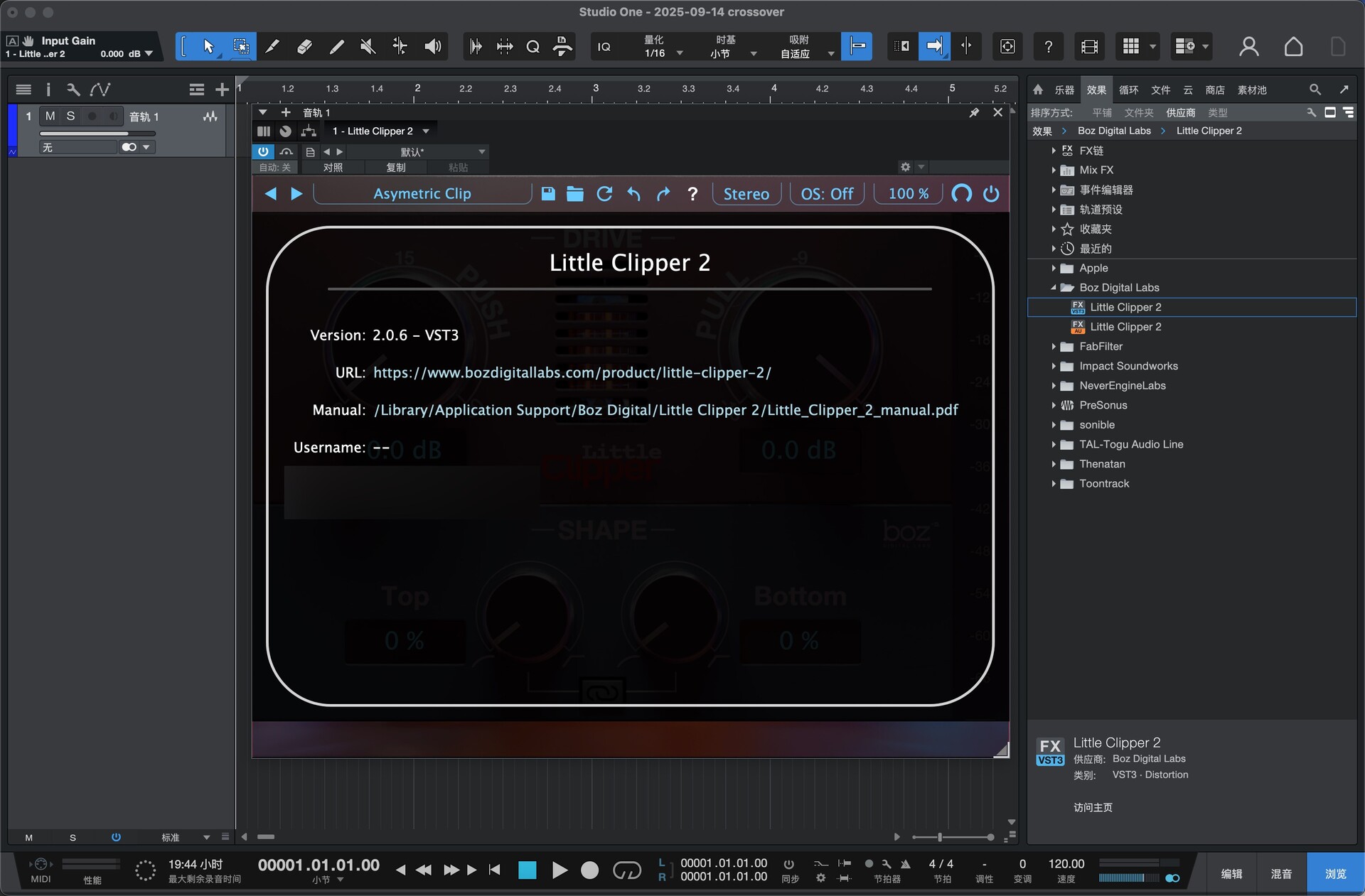1365x896 pixels.
Task: Switch to 循环 browser tab
Action: (x=1128, y=90)
